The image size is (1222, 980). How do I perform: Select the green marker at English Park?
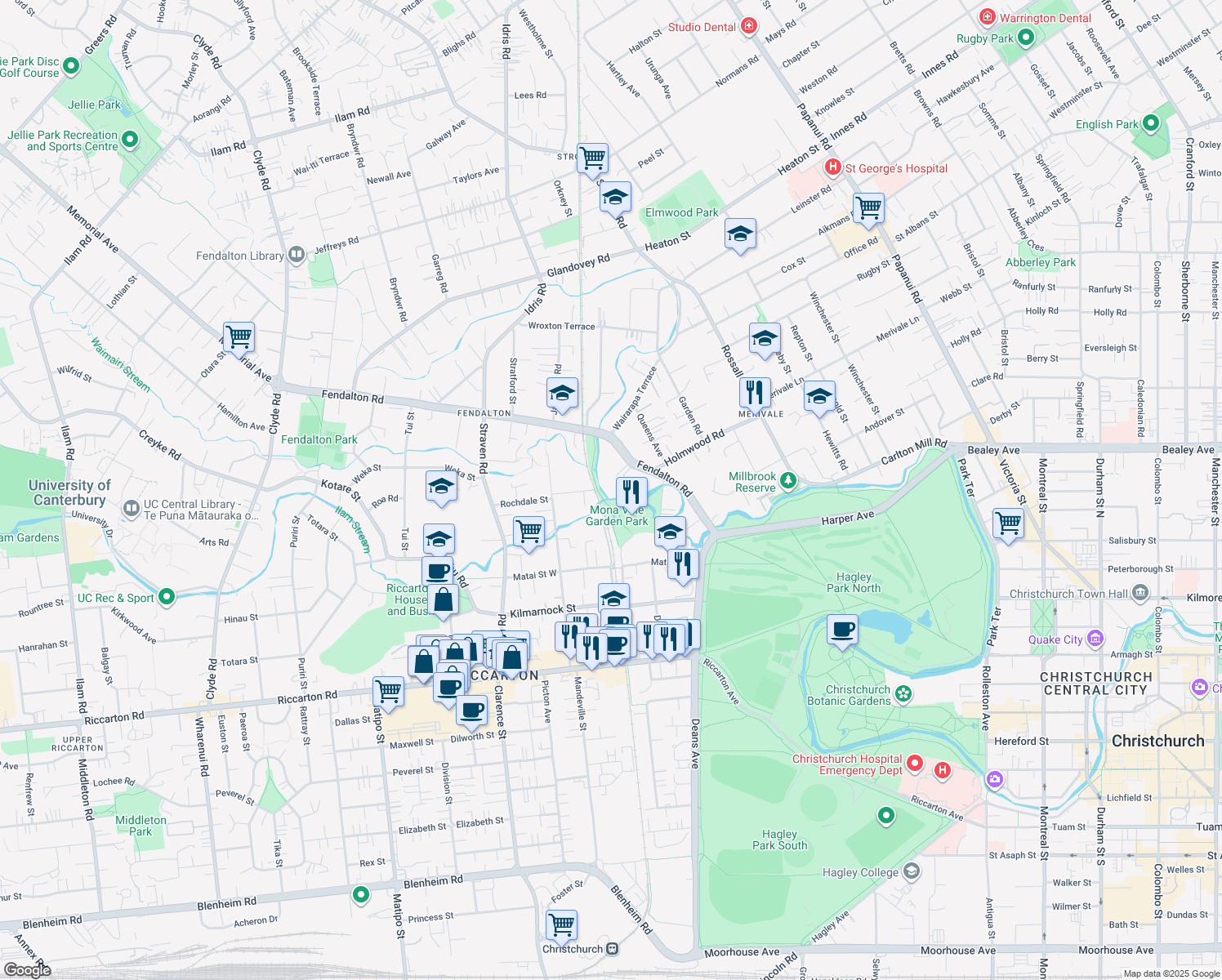tap(1152, 123)
